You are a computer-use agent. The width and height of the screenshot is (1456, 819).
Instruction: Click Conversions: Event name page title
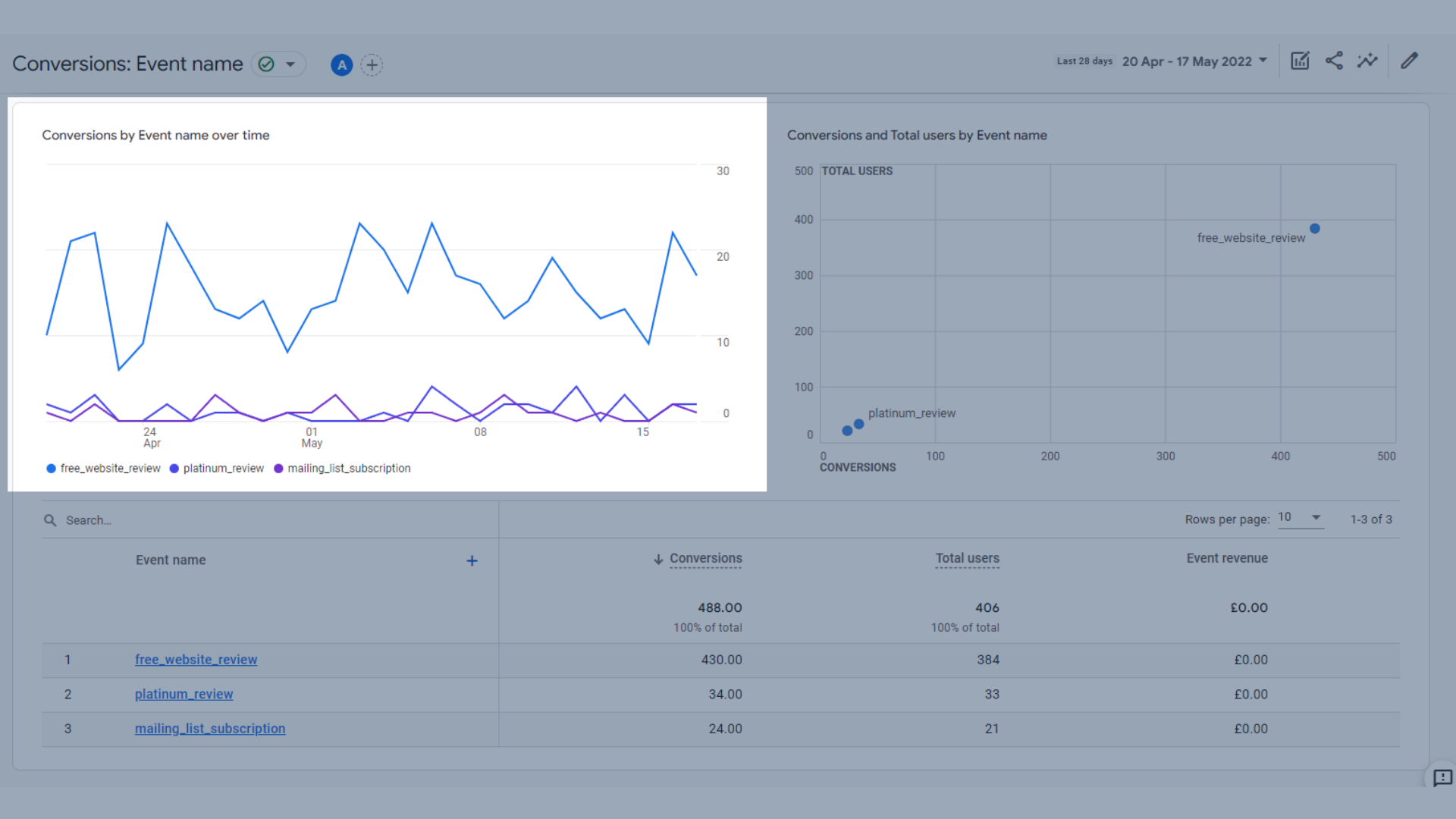tap(127, 64)
